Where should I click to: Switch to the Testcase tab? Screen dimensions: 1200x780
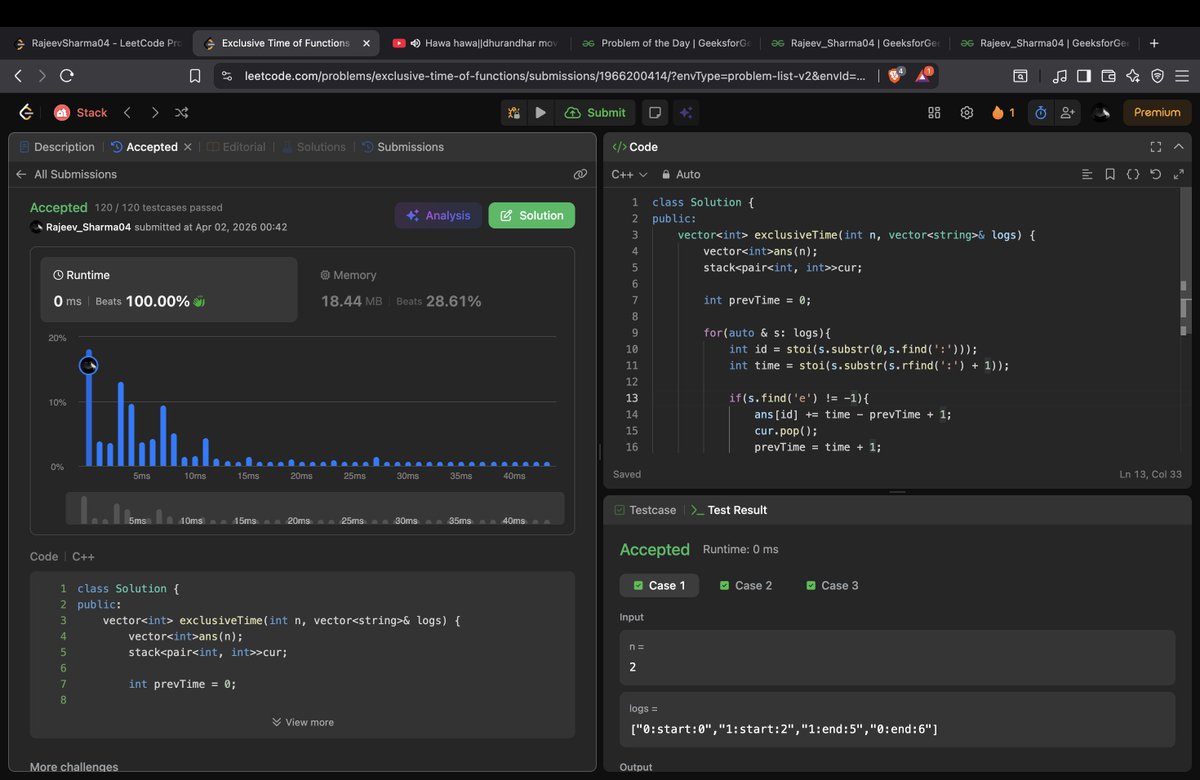(644, 510)
